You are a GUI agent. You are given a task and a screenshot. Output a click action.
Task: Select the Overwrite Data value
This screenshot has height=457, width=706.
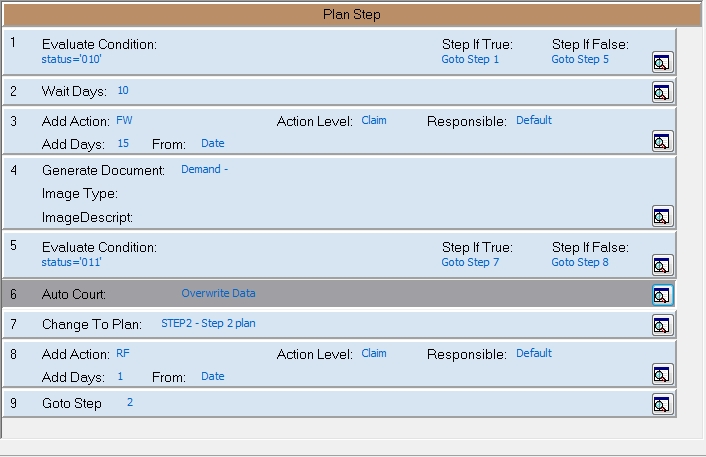tap(218, 294)
